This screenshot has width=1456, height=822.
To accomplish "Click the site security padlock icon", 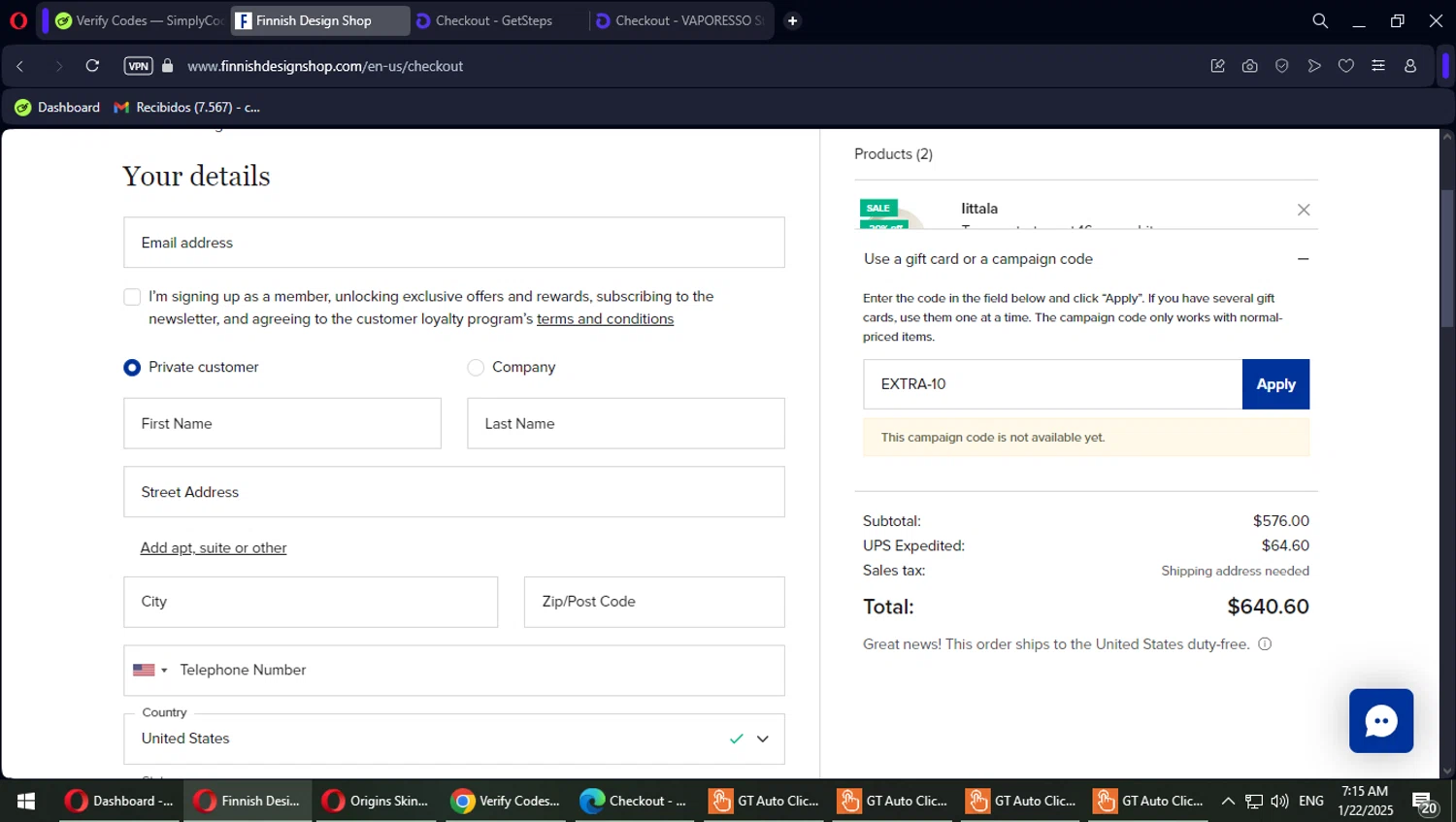I will (168, 66).
